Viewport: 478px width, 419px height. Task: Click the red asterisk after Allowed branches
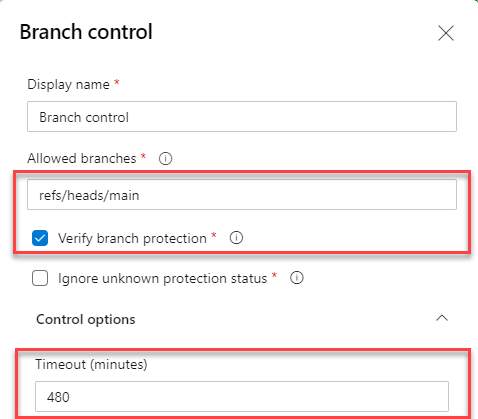tap(143, 156)
